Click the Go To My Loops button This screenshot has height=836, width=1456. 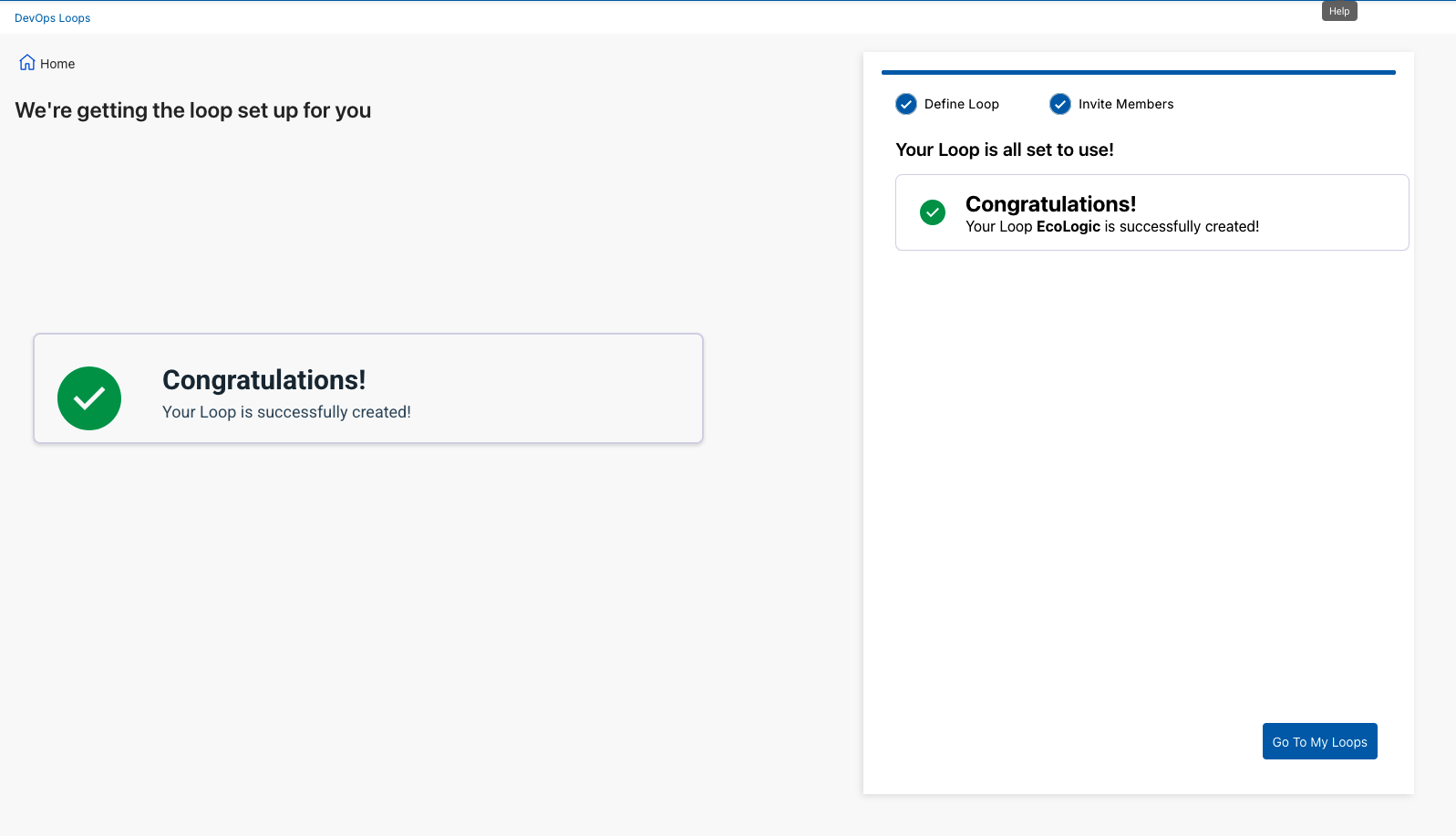[1319, 741]
